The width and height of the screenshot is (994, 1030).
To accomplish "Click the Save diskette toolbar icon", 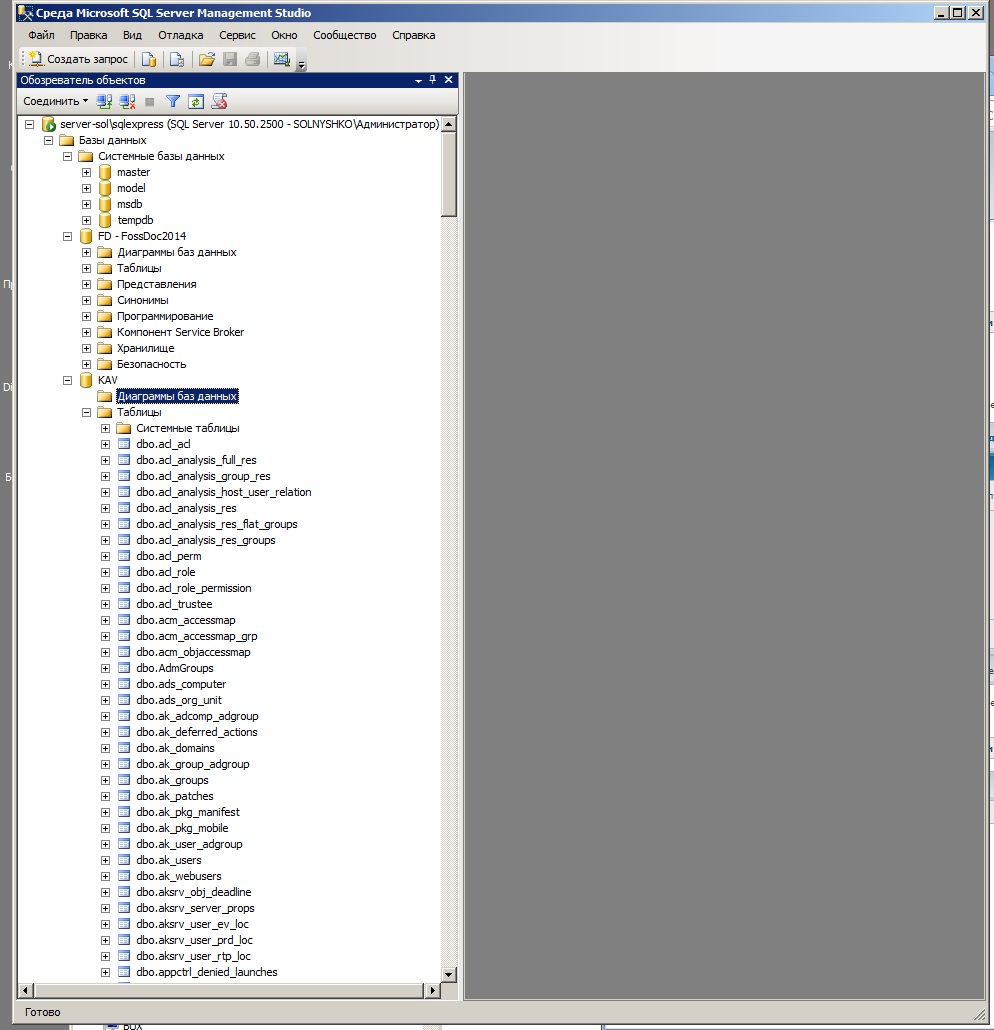I will 230,59.
